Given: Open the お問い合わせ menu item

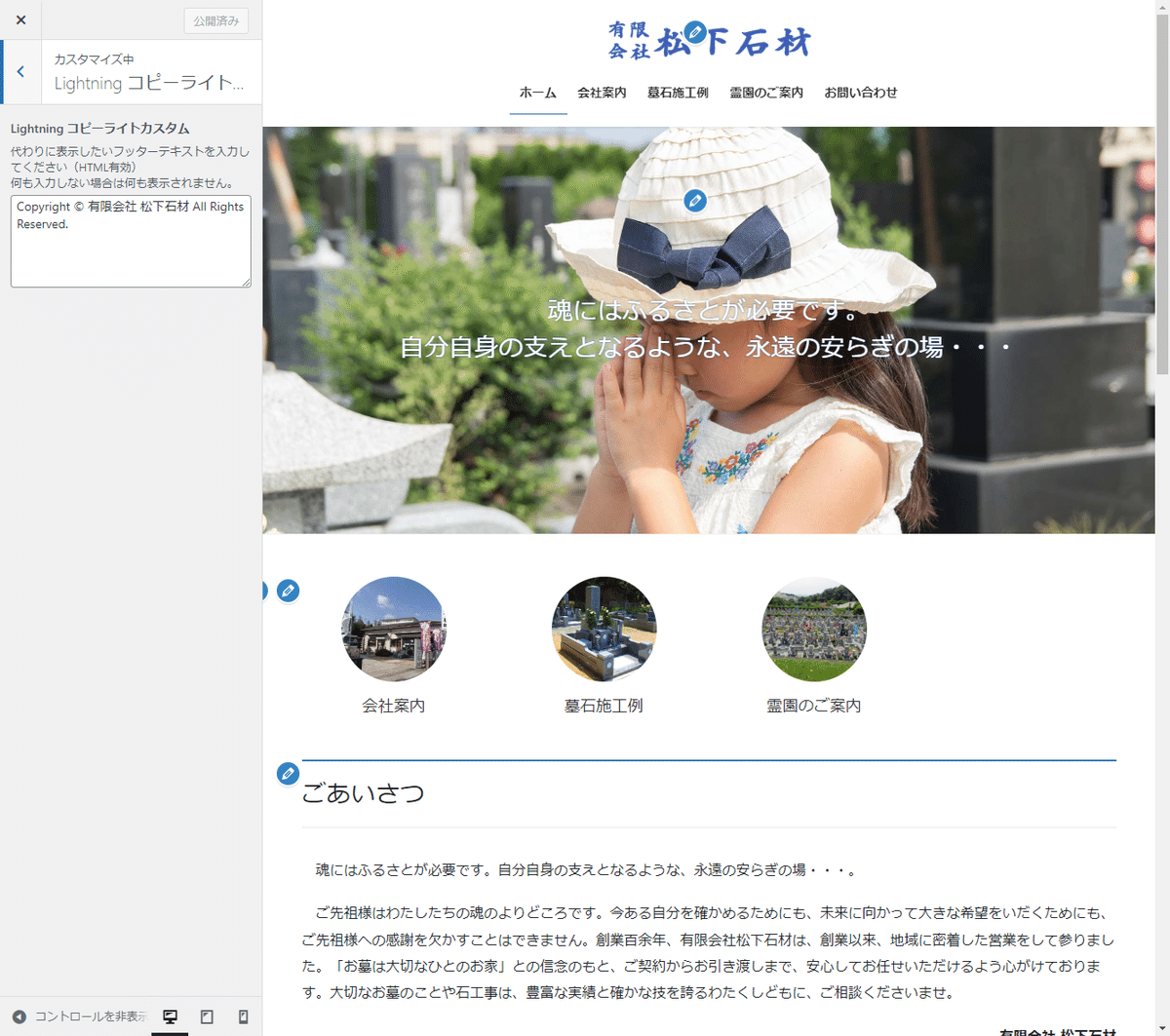Looking at the screenshot, I should (861, 93).
